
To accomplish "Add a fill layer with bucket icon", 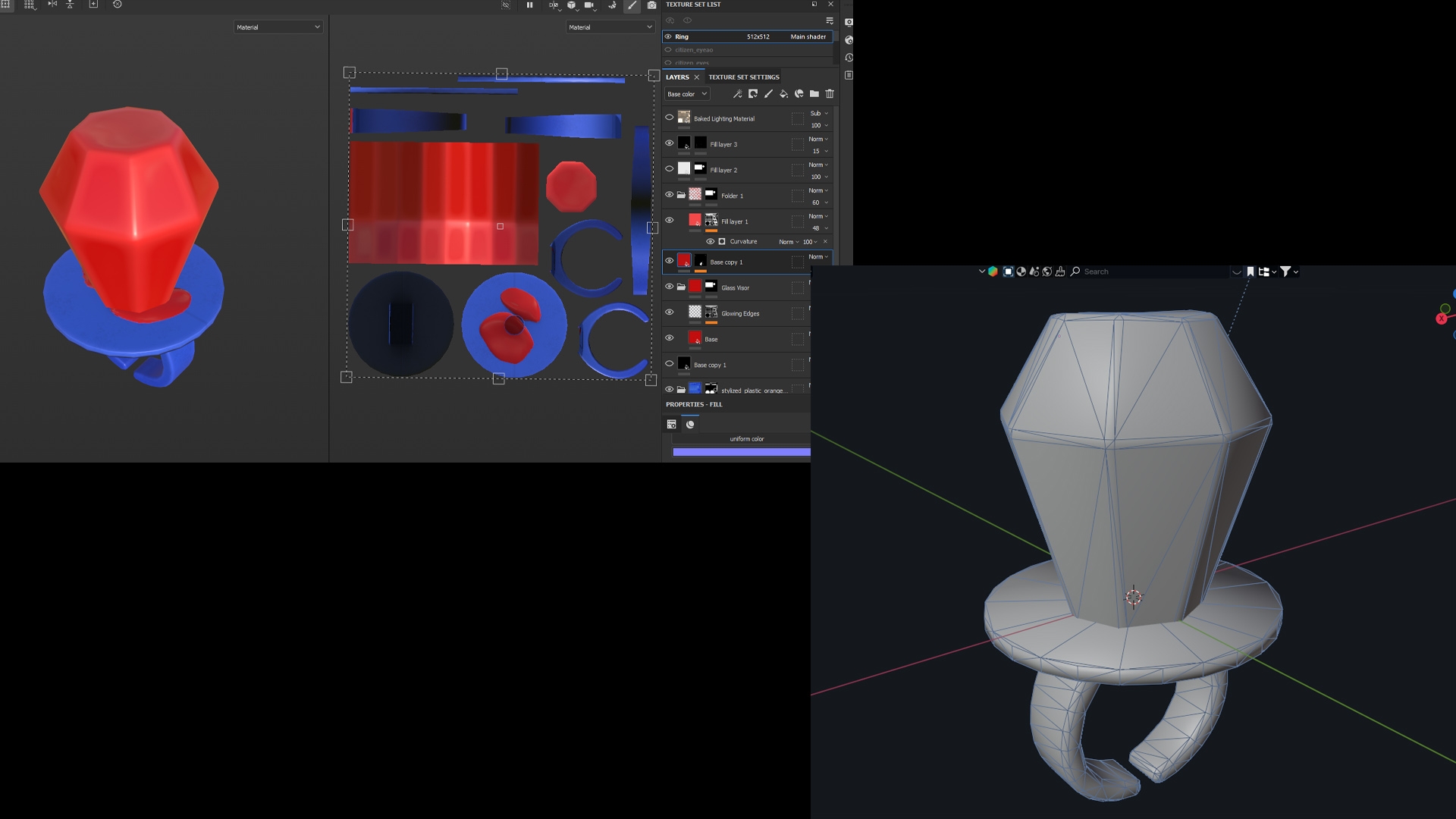I will (x=783, y=94).
